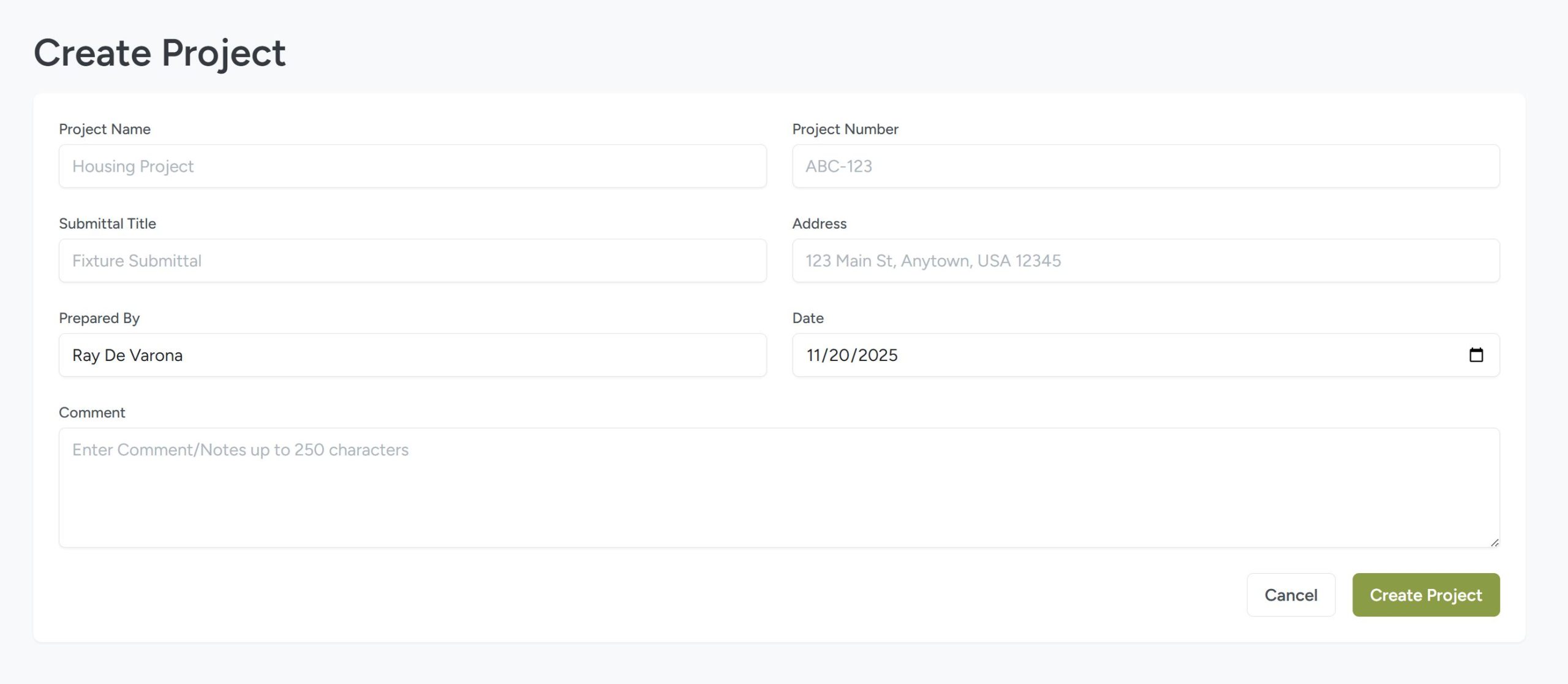Select the year 2025 in Date field
Viewport: 1568px width, 684px height.
tap(878, 355)
